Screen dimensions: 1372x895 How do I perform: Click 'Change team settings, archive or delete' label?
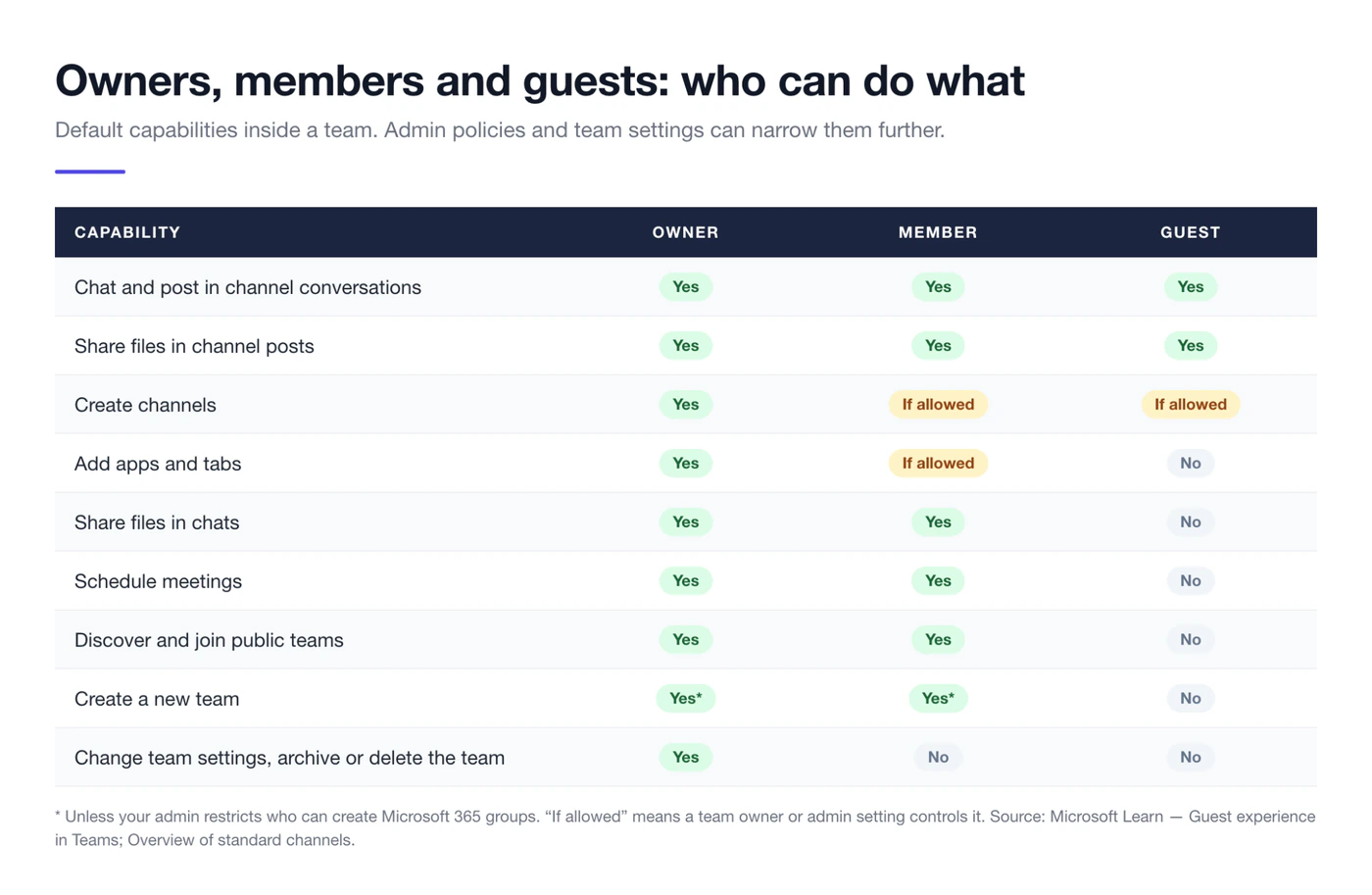point(289,758)
